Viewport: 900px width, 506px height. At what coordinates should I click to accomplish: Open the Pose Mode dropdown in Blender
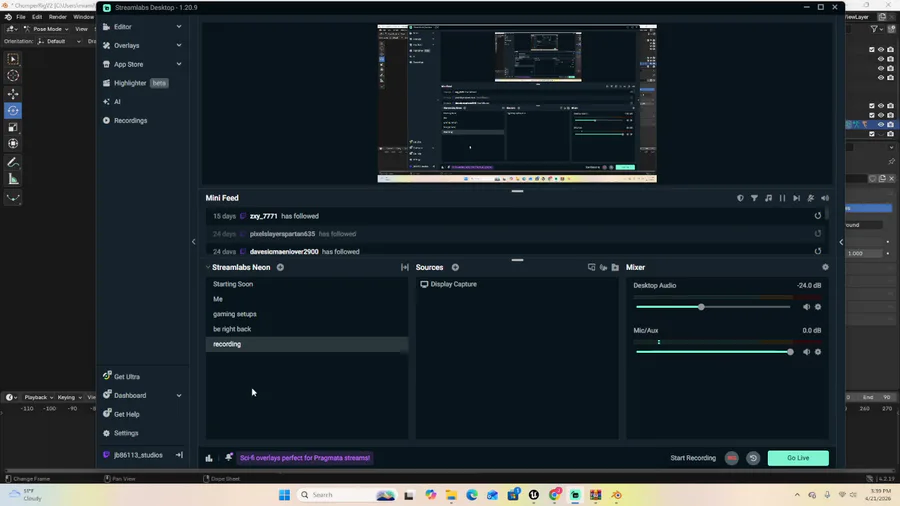point(46,29)
